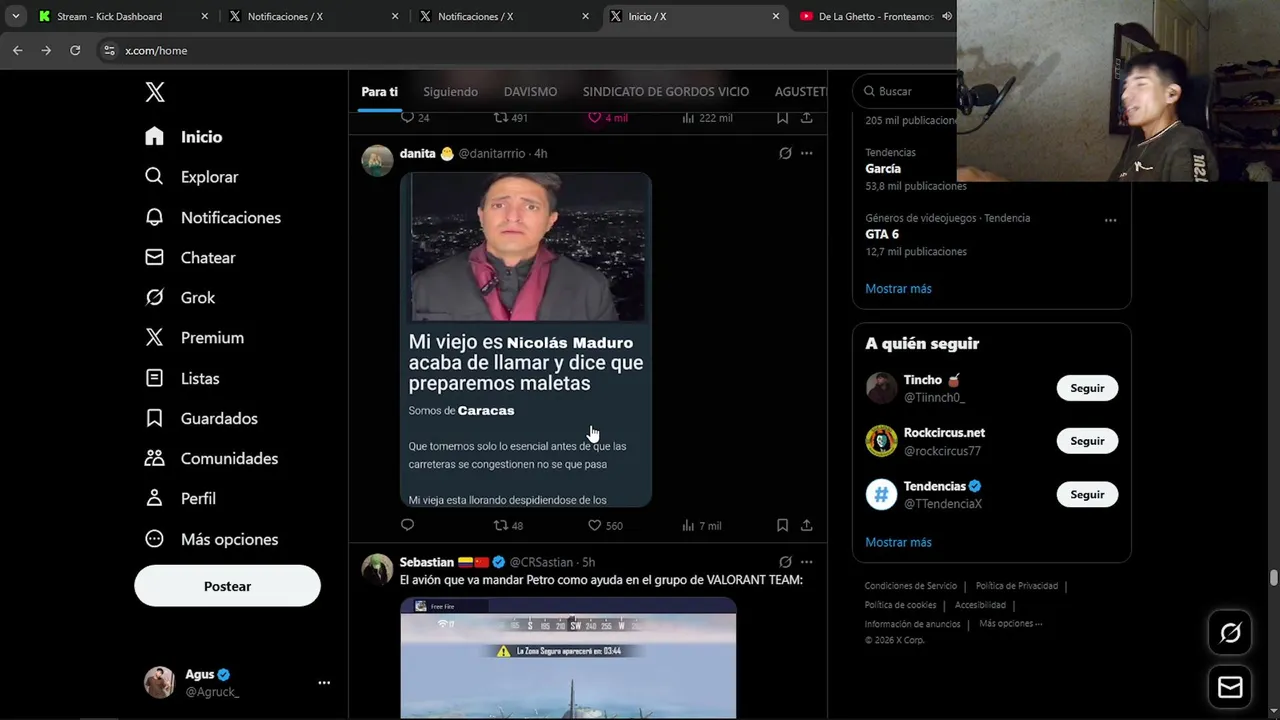Open Condiciones de Servicio link
The width and height of the screenshot is (1280, 720).
point(910,586)
